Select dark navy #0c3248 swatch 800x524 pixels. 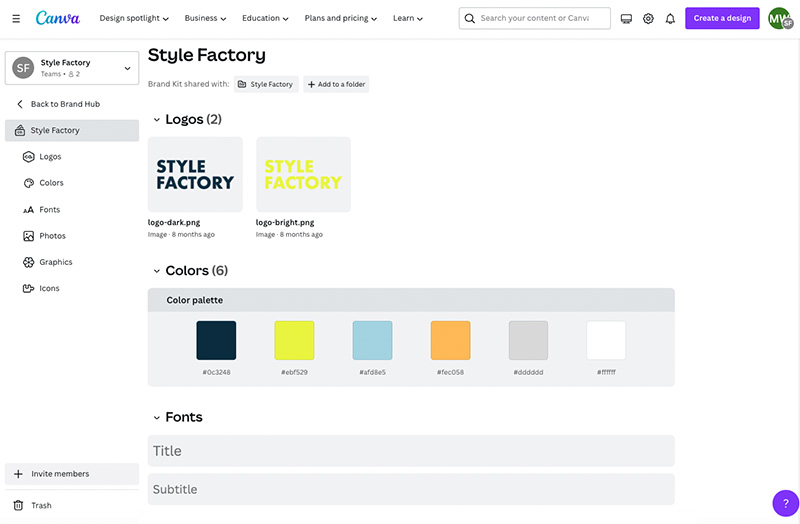pos(216,340)
